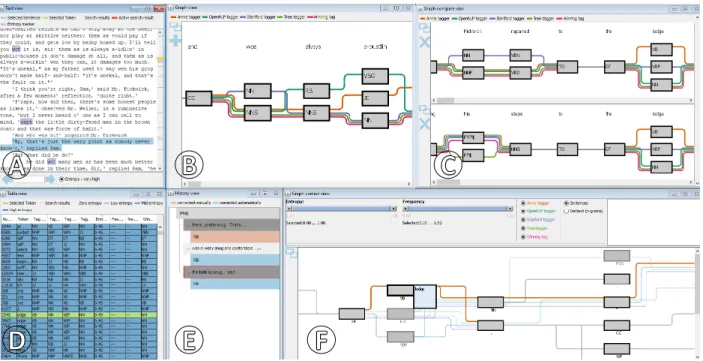The height and width of the screenshot is (361, 703).
Task: Select the green highlighted 'lodge' row in table
Action: [x=79, y=316]
